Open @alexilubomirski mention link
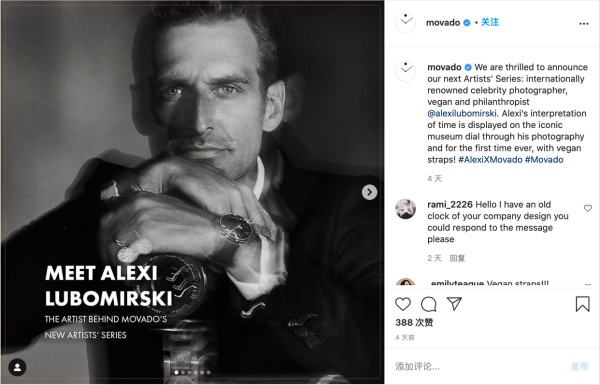Viewport: 600px width, 385px height. tap(462, 113)
